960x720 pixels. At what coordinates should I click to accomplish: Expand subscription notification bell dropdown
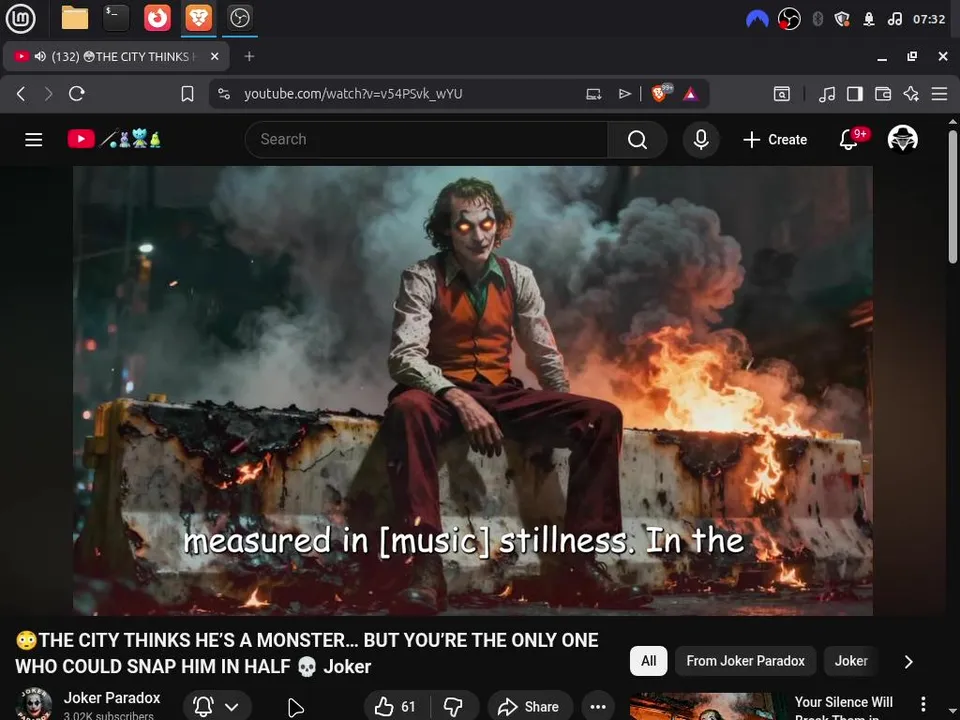tap(216, 707)
